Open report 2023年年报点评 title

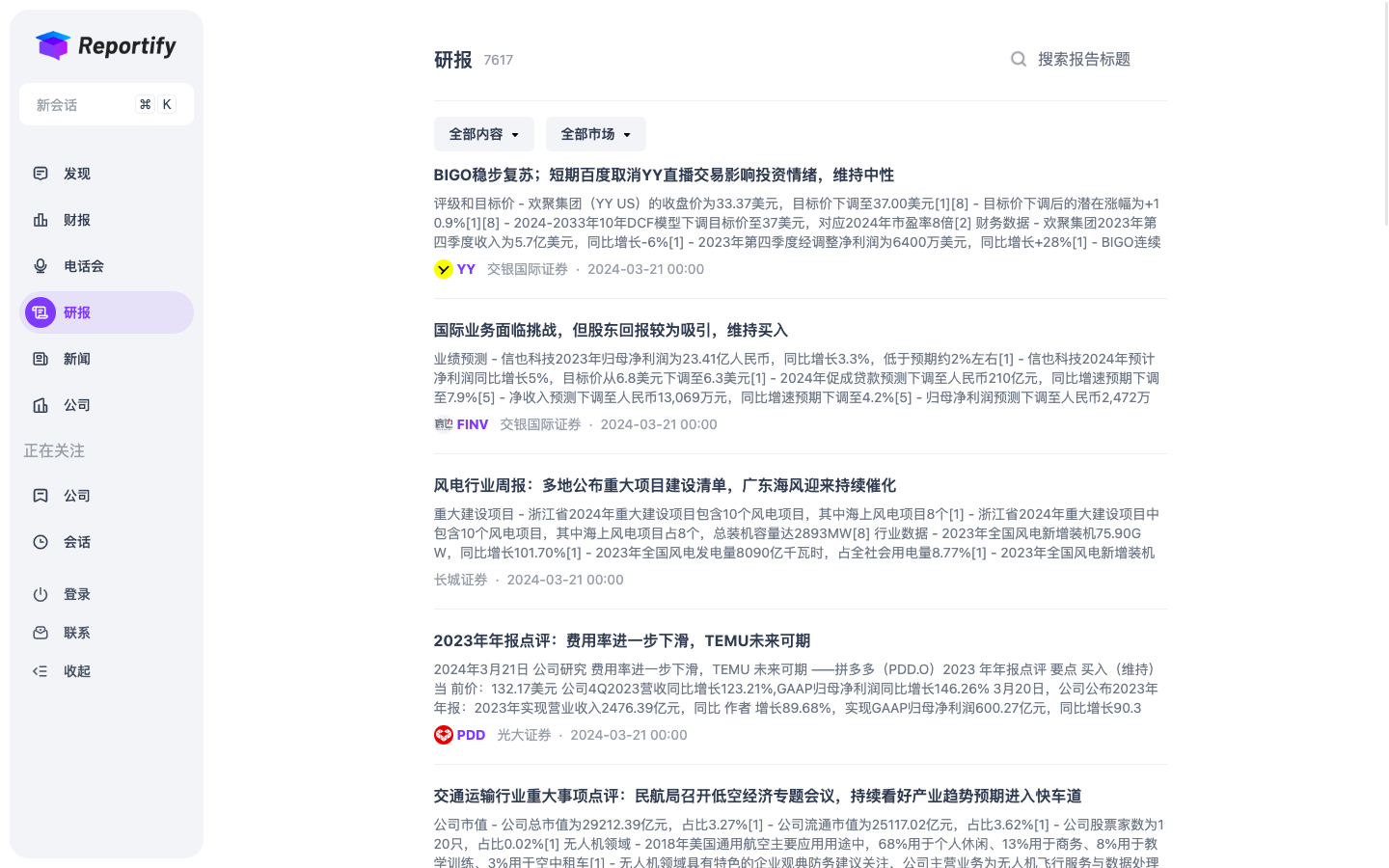pos(621,640)
